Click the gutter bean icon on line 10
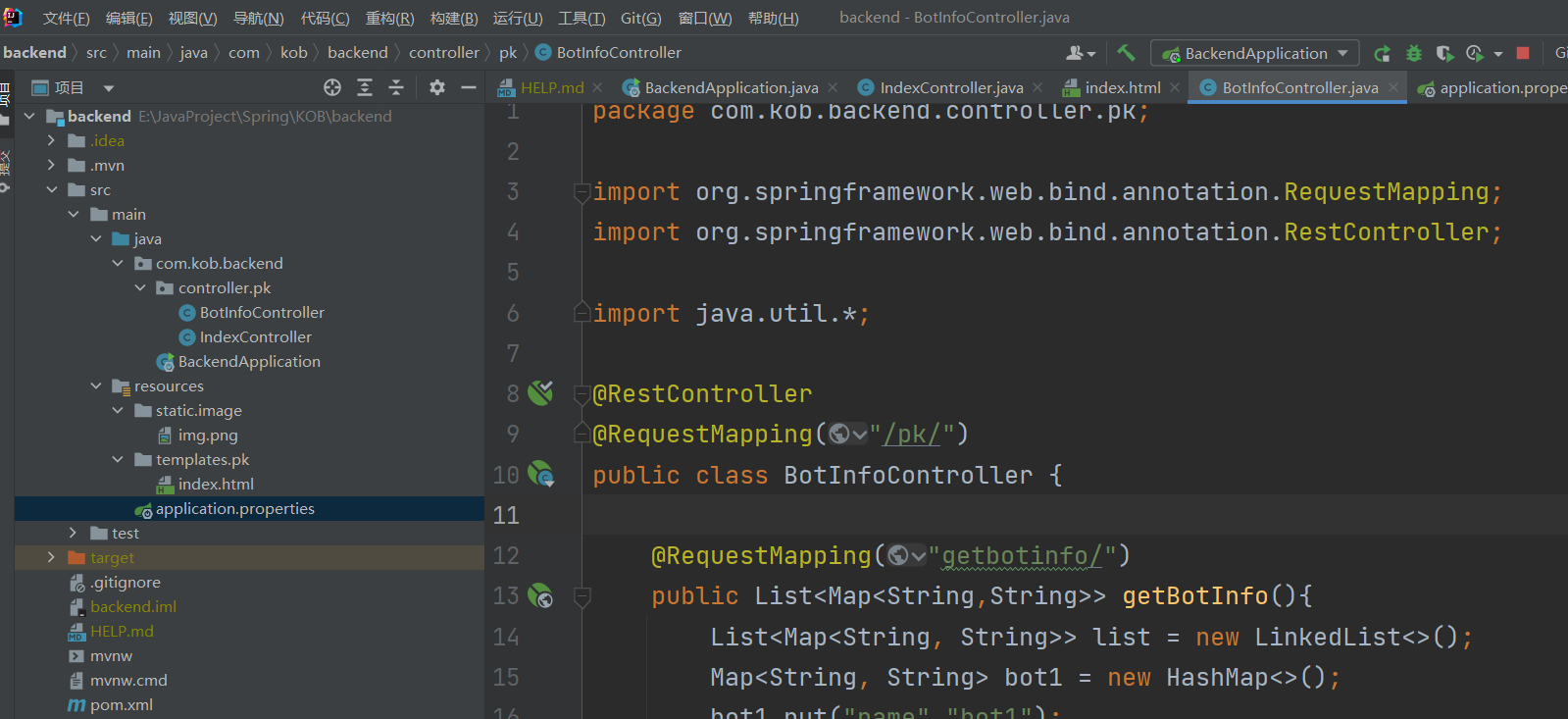This screenshot has height=719, width=1568. coord(540,475)
